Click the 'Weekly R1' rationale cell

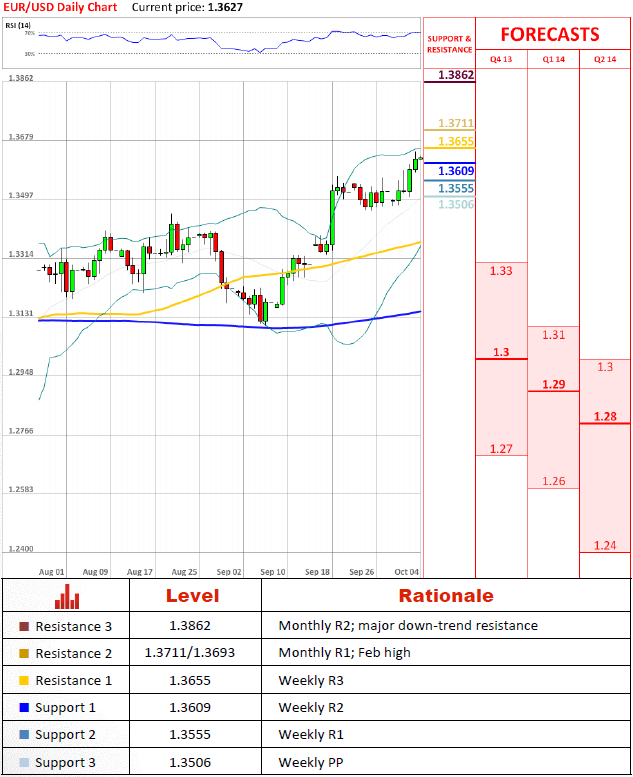[311, 734]
